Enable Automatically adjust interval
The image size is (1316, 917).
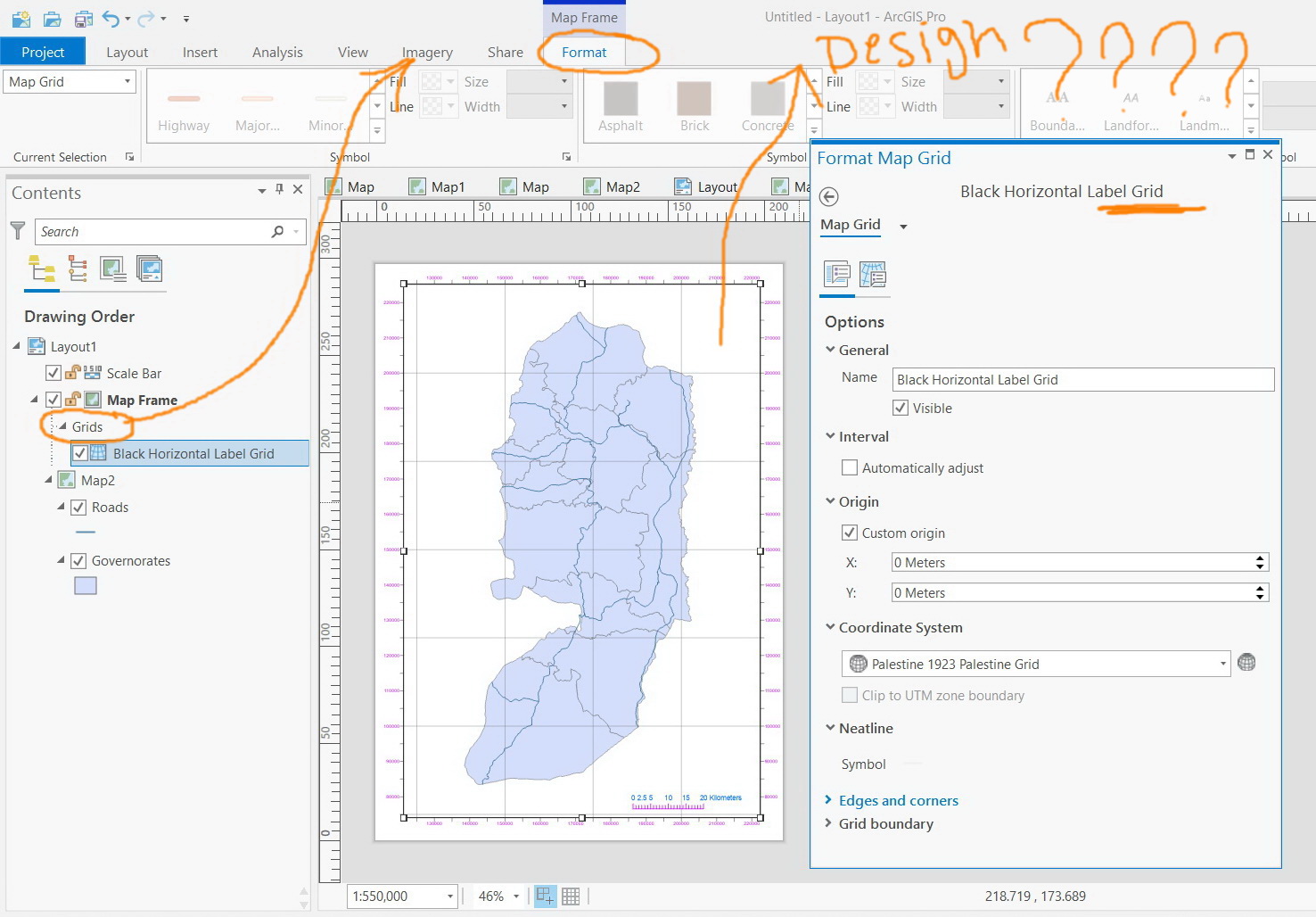coord(850,467)
